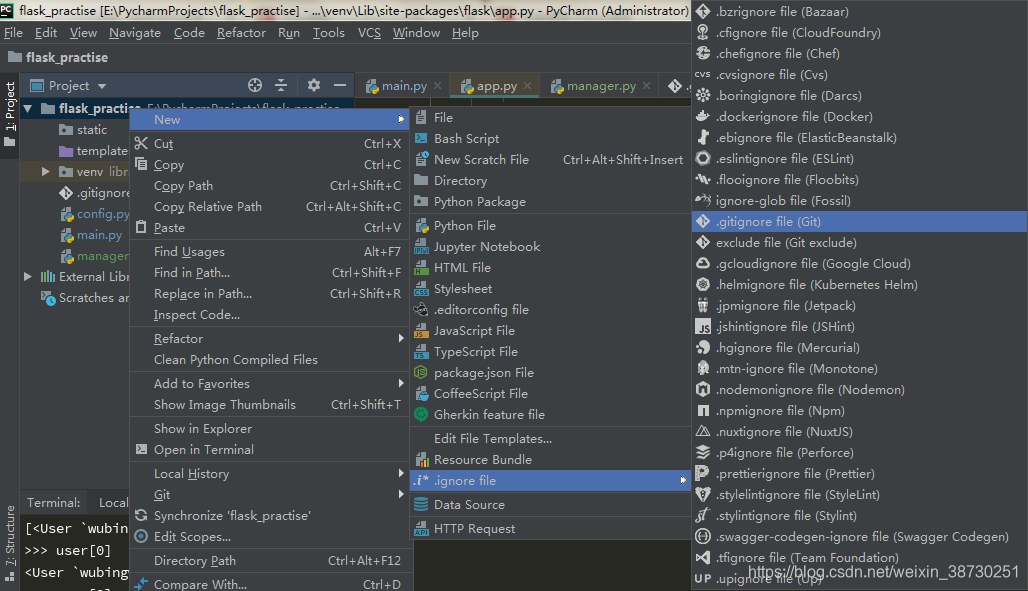Click the Bash Script icon

[x=422, y=138]
